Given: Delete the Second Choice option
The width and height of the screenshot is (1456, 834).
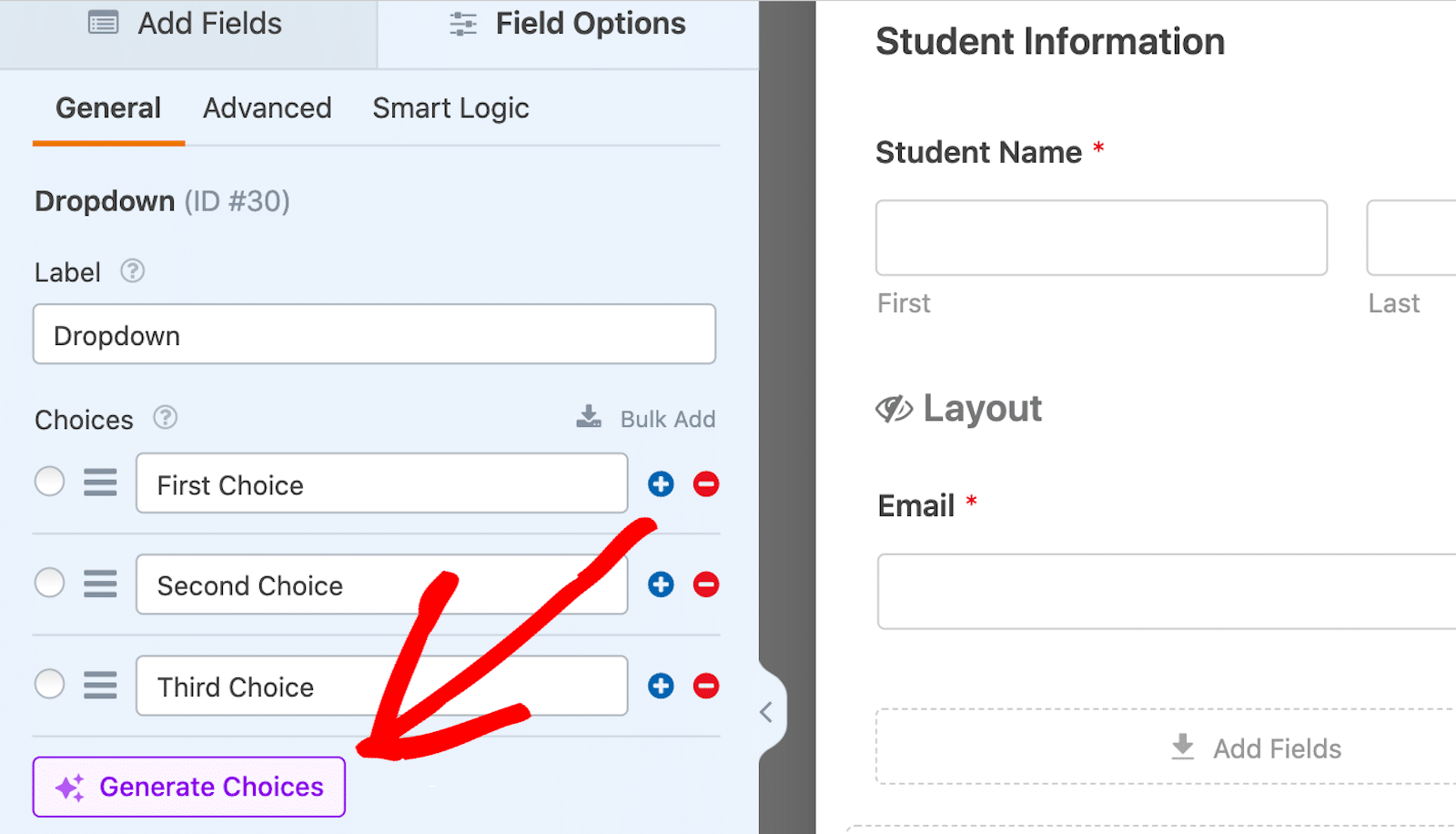Looking at the screenshot, I should 706,585.
